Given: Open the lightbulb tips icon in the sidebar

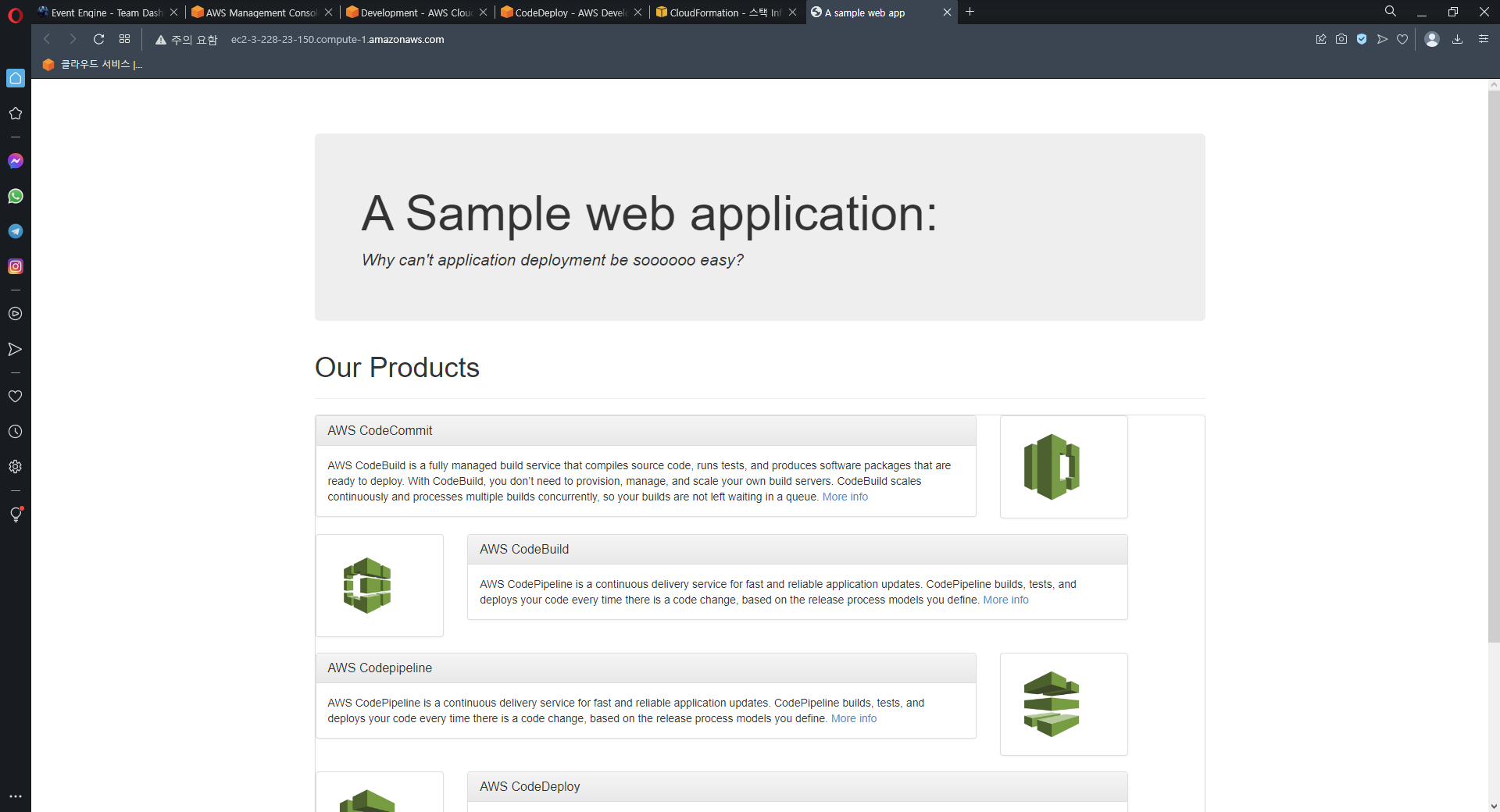Looking at the screenshot, I should point(16,514).
